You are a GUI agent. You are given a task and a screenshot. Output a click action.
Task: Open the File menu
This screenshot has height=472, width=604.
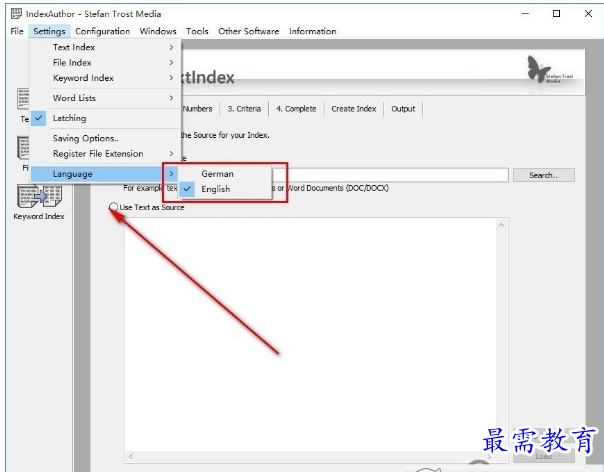(x=17, y=31)
